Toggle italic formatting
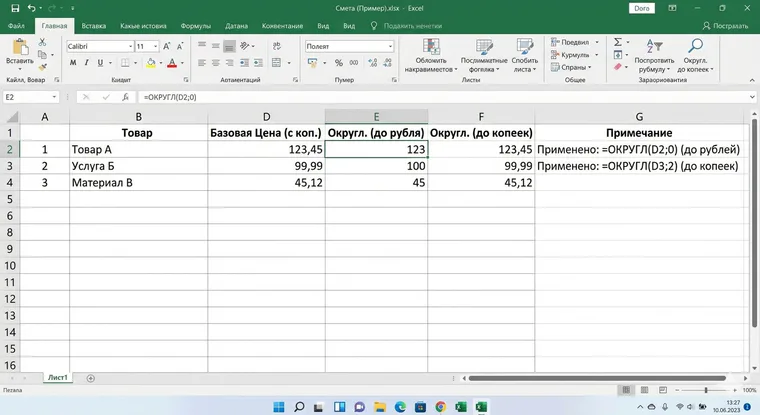 point(86,63)
